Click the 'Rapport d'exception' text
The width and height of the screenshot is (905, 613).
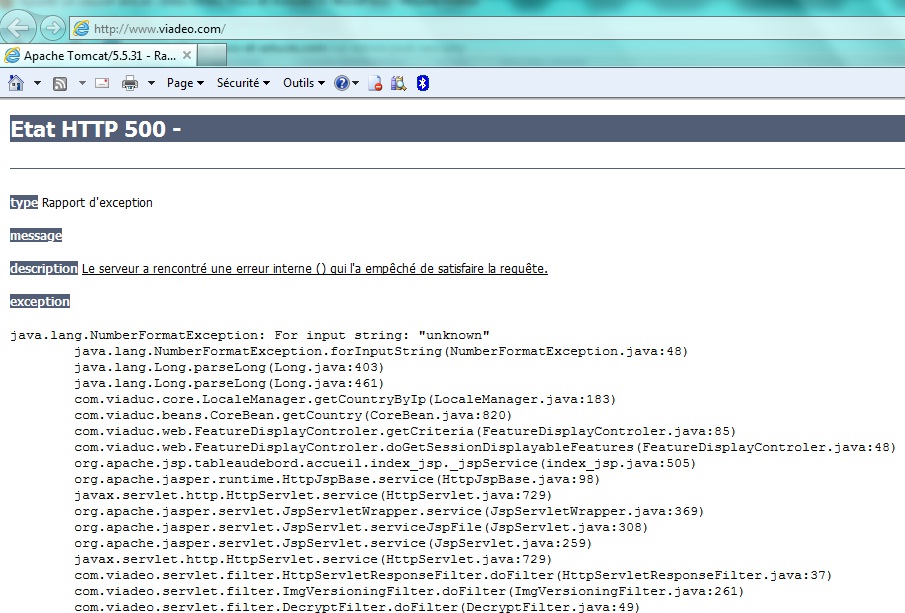tap(97, 203)
